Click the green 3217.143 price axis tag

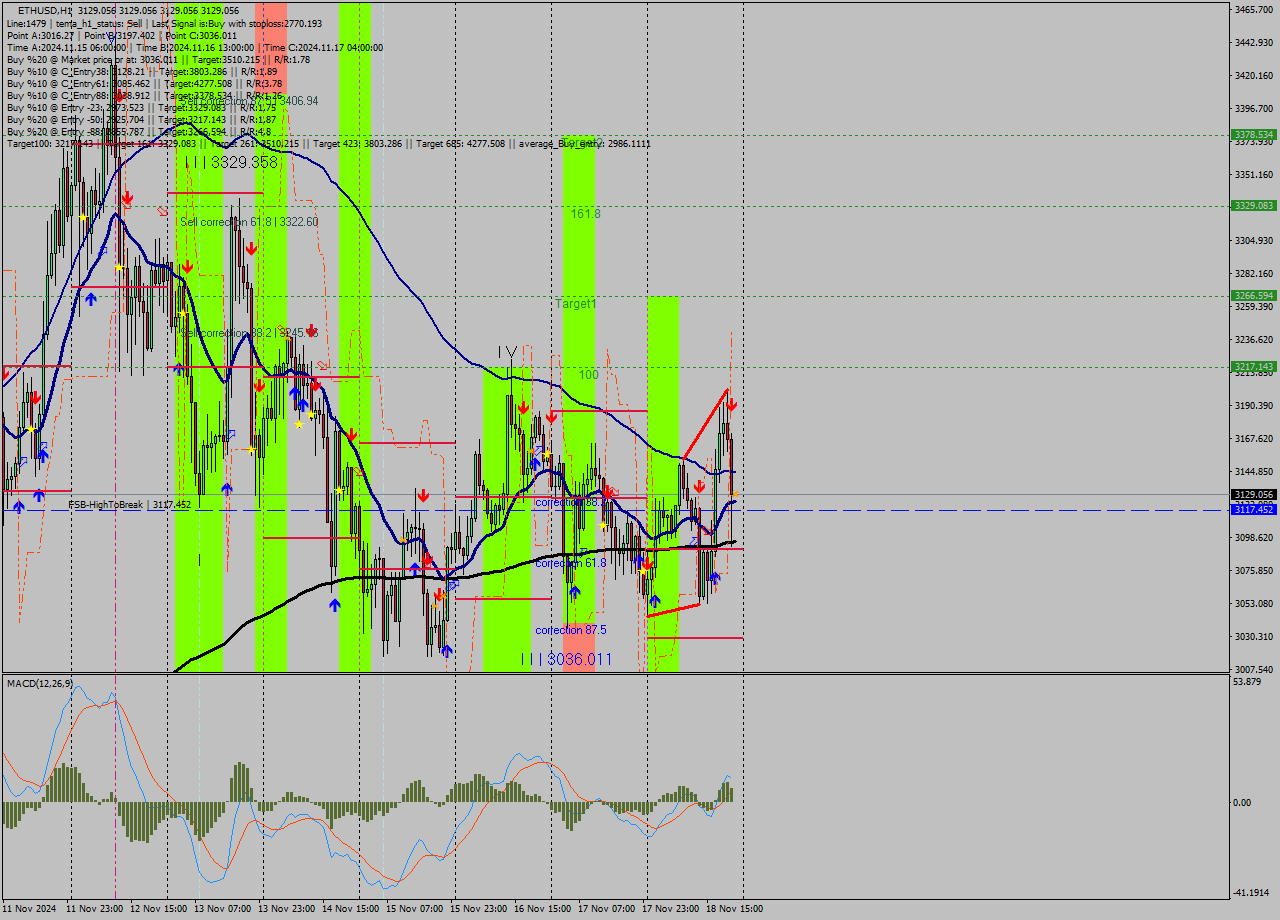tap(1254, 366)
